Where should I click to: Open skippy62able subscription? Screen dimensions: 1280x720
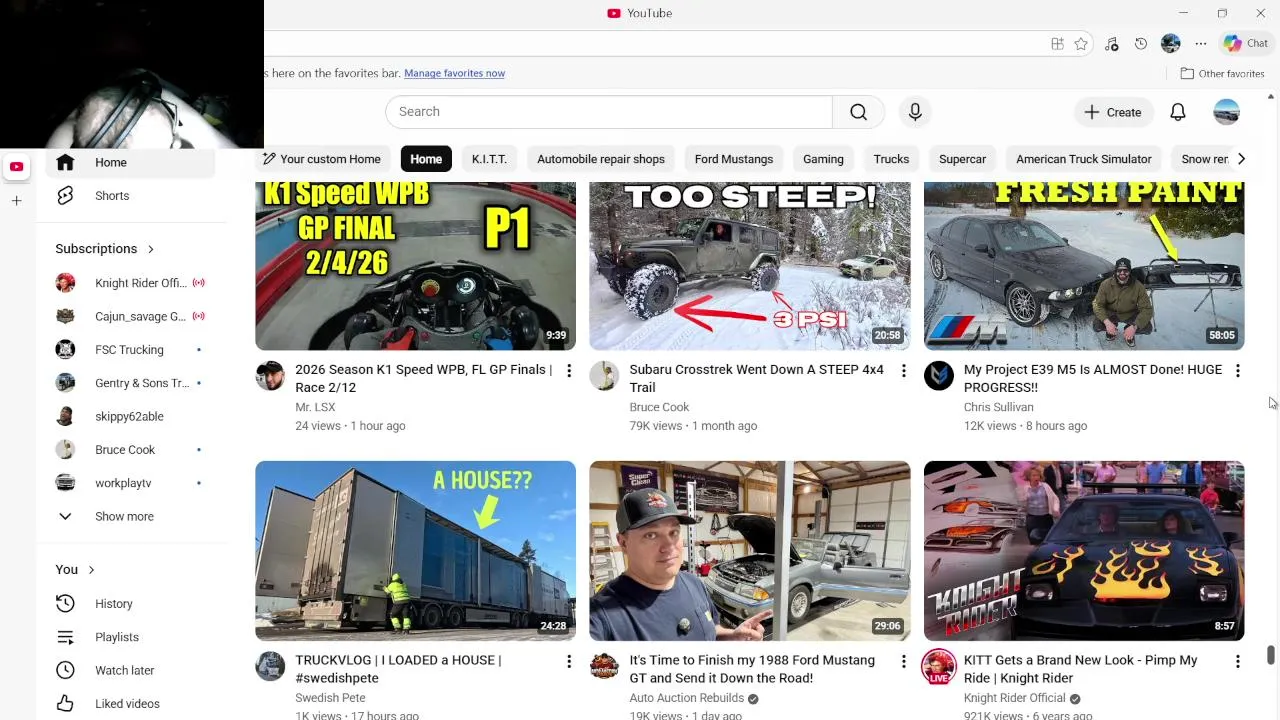coord(130,416)
